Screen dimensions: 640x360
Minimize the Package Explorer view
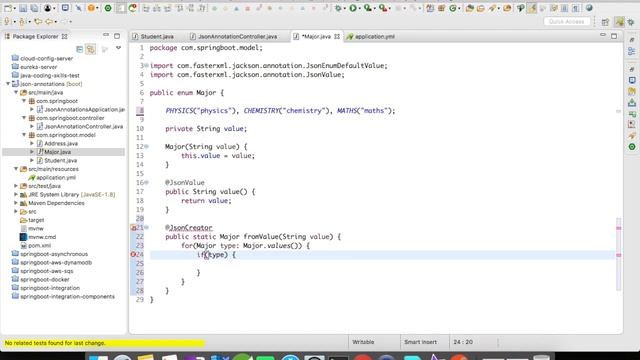click(x=106, y=36)
